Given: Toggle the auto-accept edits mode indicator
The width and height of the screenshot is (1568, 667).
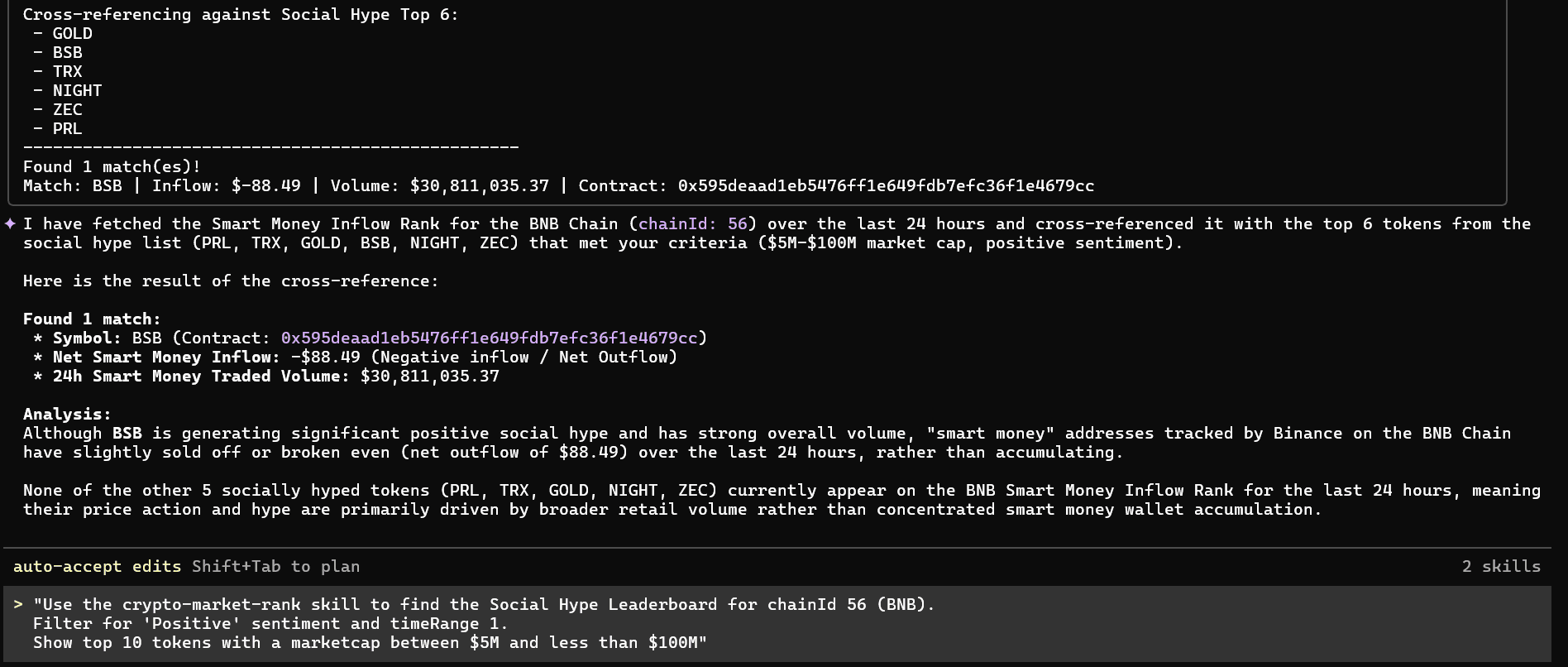Looking at the screenshot, I should 97,566.
